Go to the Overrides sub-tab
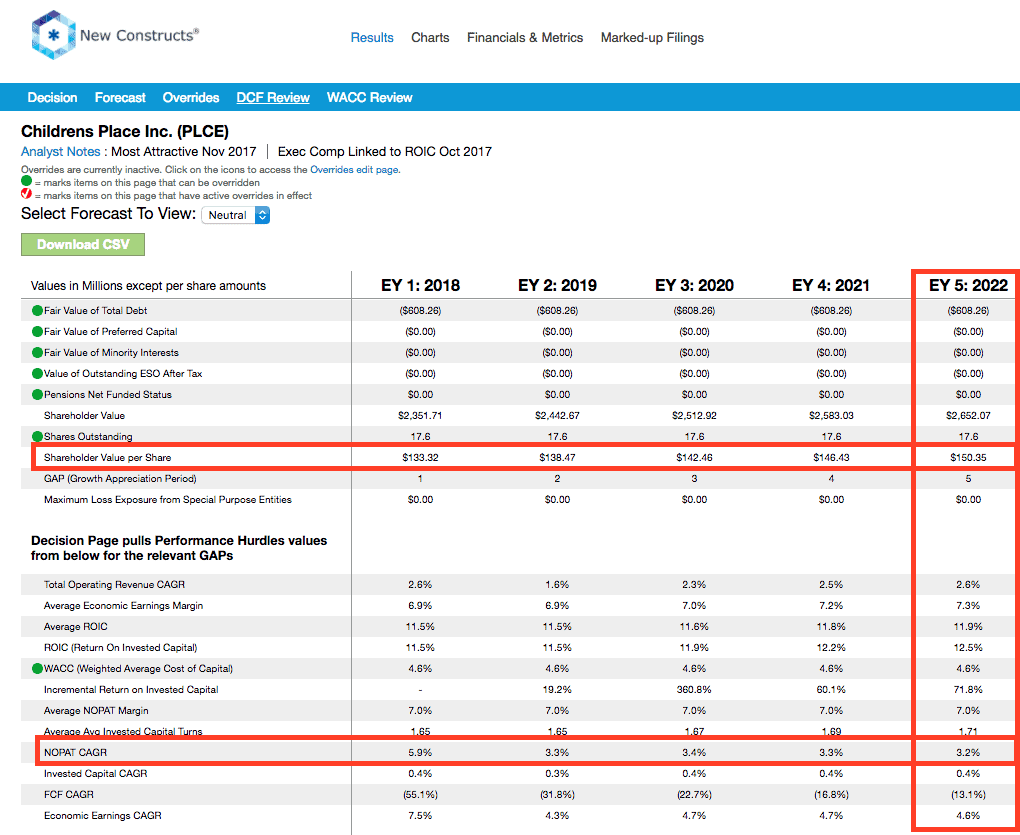The width and height of the screenshot is (1020, 835). [191, 98]
